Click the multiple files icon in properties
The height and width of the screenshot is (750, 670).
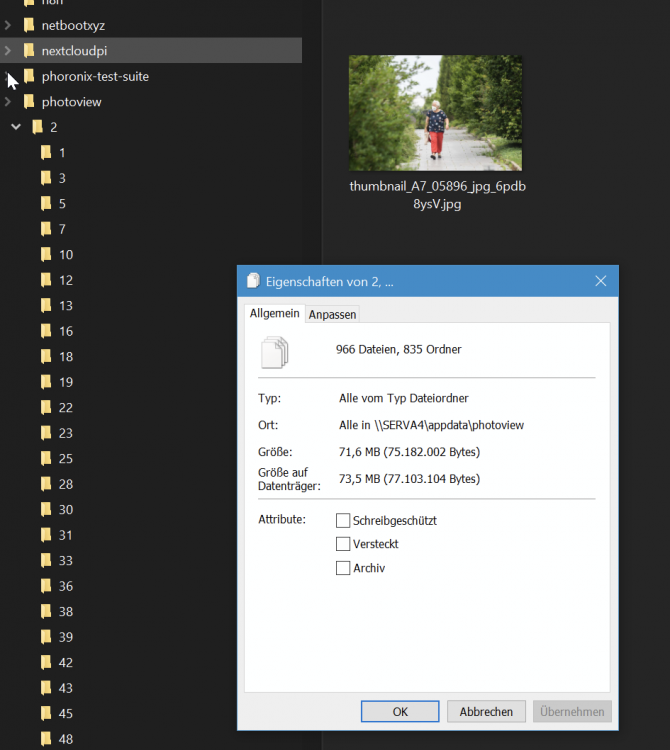click(x=275, y=353)
